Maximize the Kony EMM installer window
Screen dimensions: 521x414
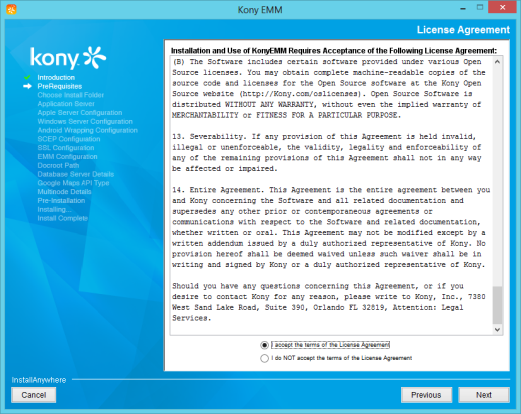480,7
